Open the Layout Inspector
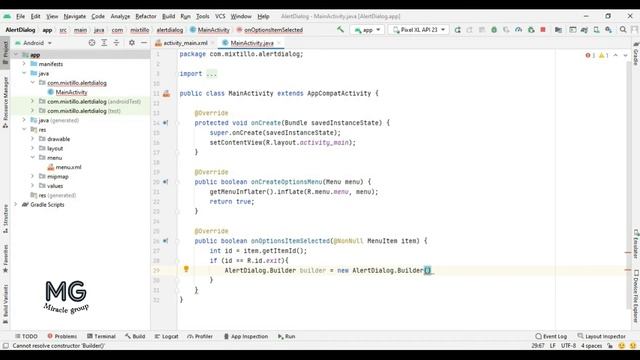This screenshot has width=640, height=360. pos(602,336)
